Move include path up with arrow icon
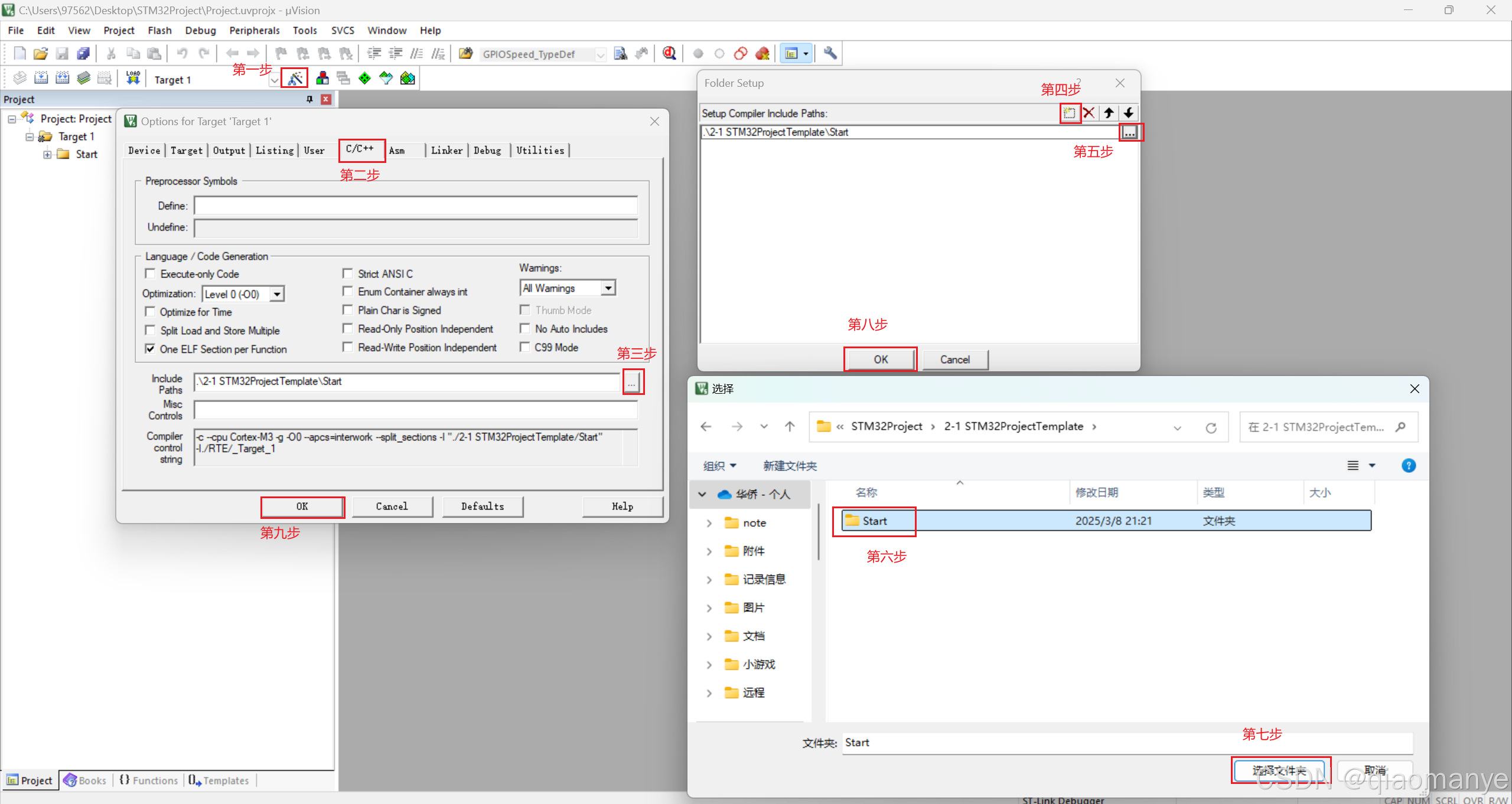 pos(1109,113)
